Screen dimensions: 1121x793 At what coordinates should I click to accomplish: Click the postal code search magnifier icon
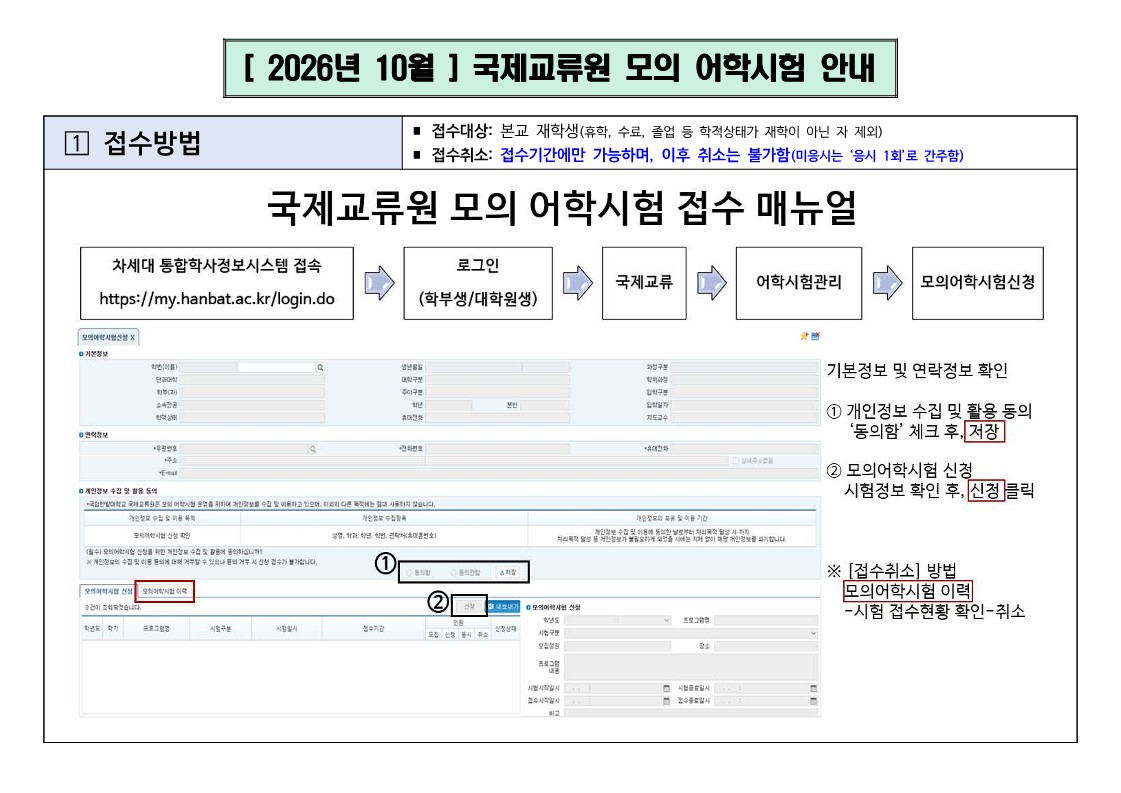(312, 449)
